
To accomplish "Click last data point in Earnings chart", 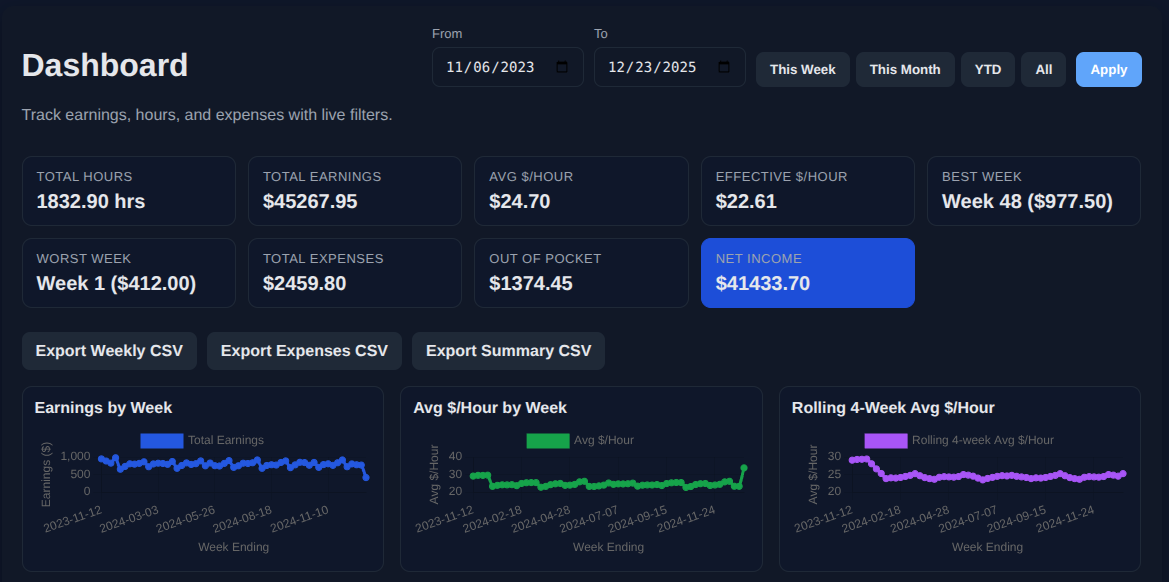I will tap(366, 478).
